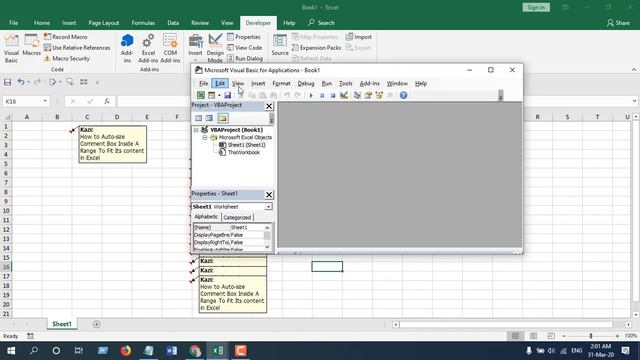The height and width of the screenshot is (360, 640).
Task: Open the Name Box dropdown arrow
Action: pyautogui.click(x=45, y=101)
